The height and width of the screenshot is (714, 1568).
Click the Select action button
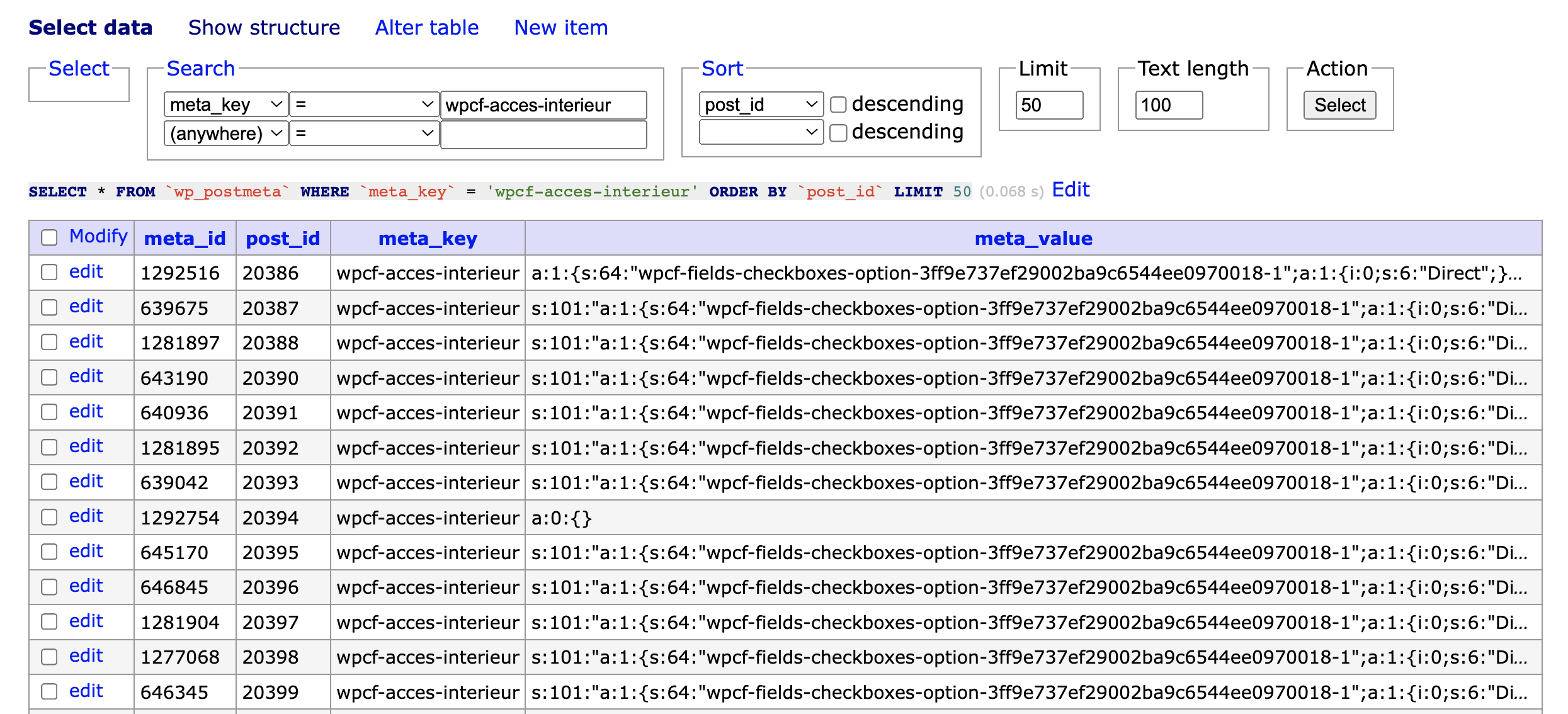tap(1340, 105)
